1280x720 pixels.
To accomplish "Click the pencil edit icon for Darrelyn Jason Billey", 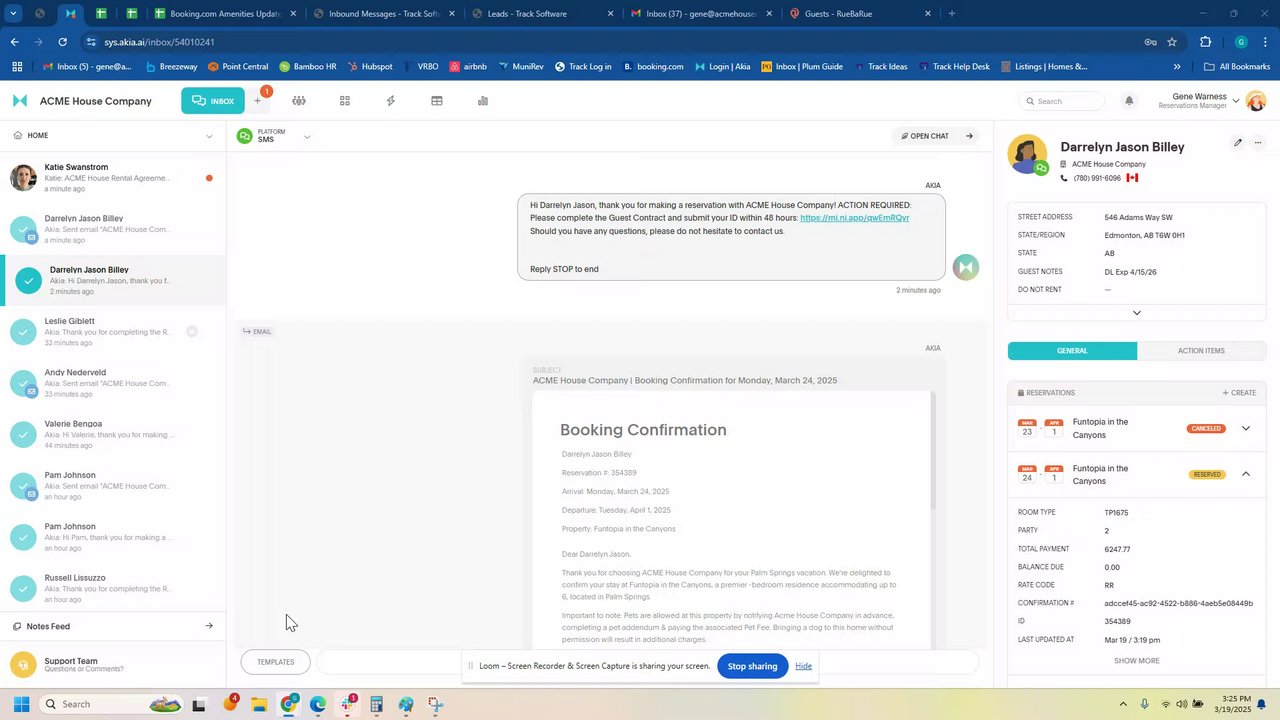I will click(x=1237, y=143).
